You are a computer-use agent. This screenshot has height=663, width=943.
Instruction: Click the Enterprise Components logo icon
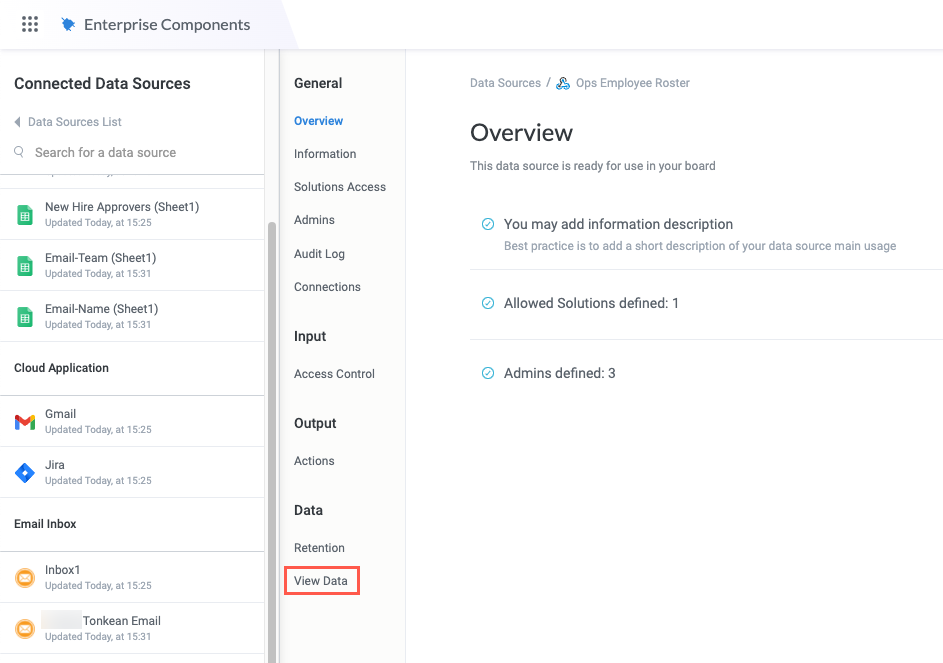(68, 23)
